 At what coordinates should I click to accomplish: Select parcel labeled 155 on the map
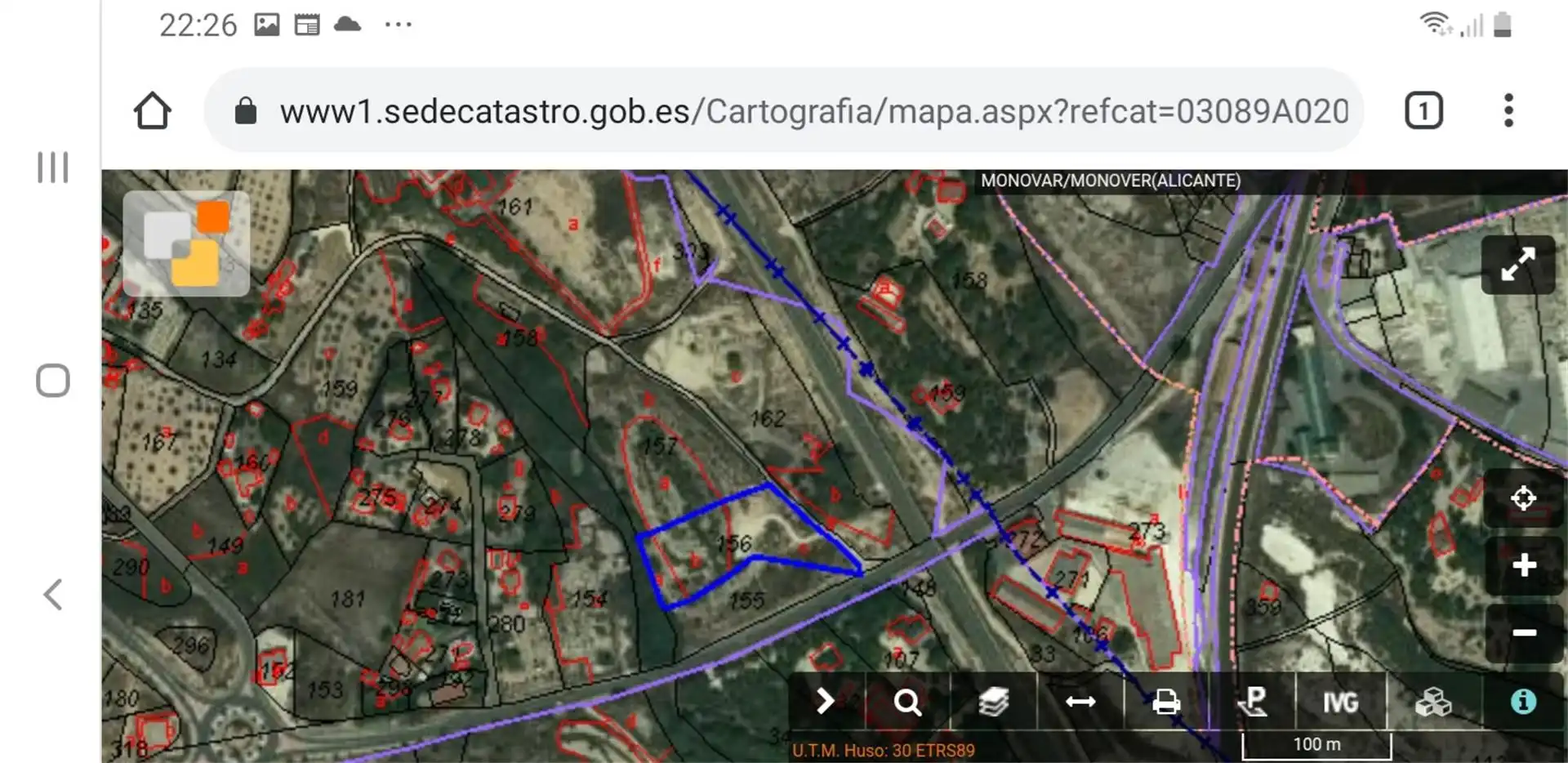click(x=746, y=600)
